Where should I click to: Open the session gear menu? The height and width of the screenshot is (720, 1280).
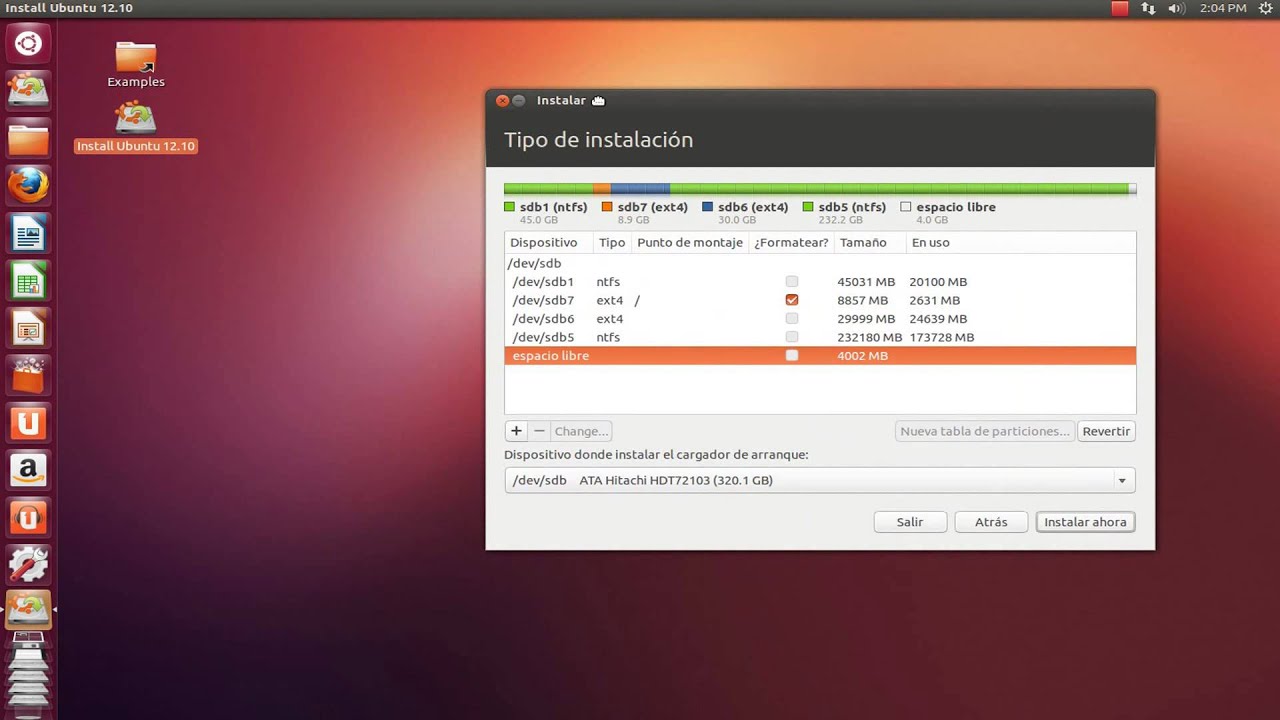point(1264,8)
